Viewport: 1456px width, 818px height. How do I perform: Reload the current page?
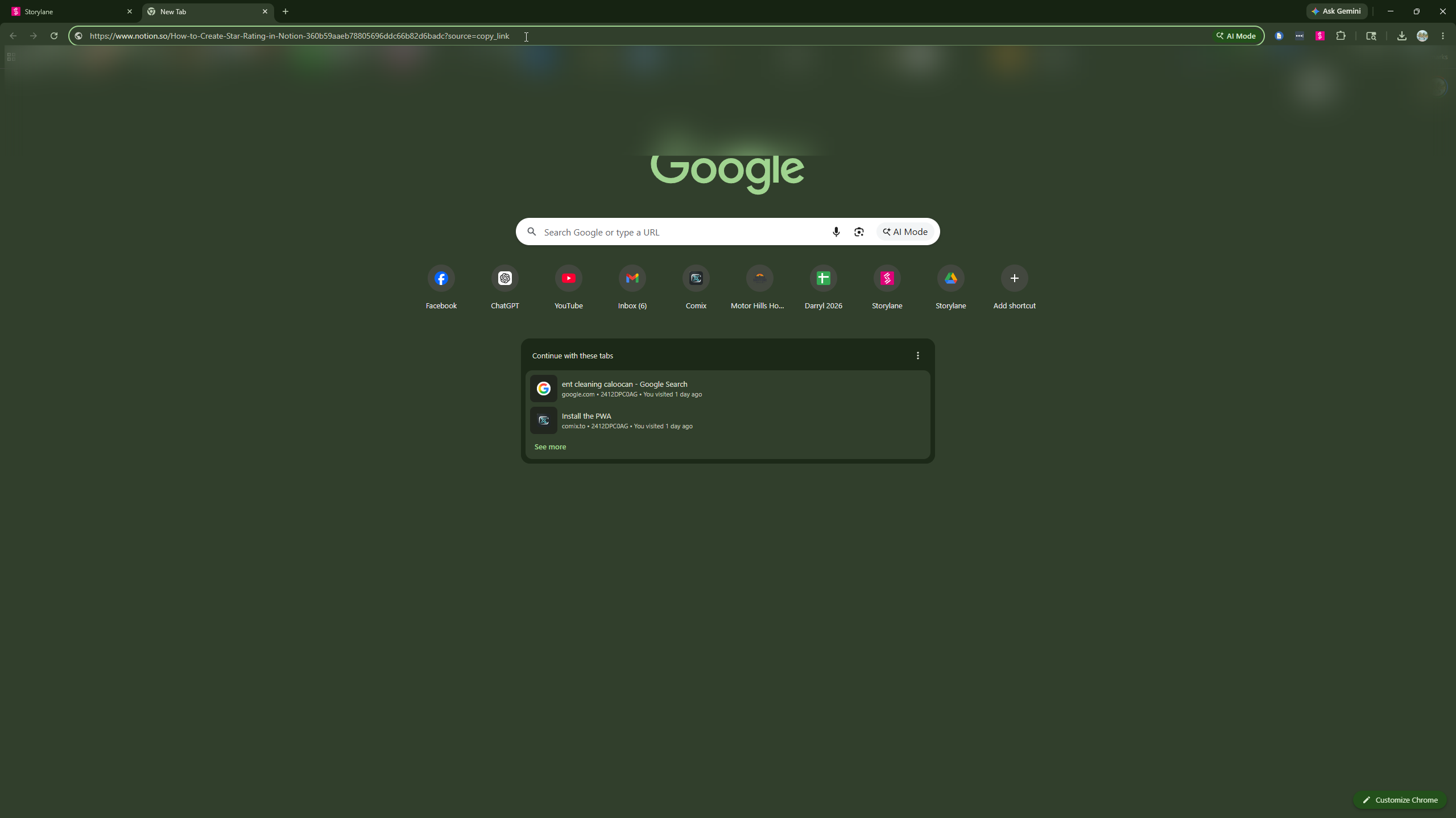click(x=54, y=36)
